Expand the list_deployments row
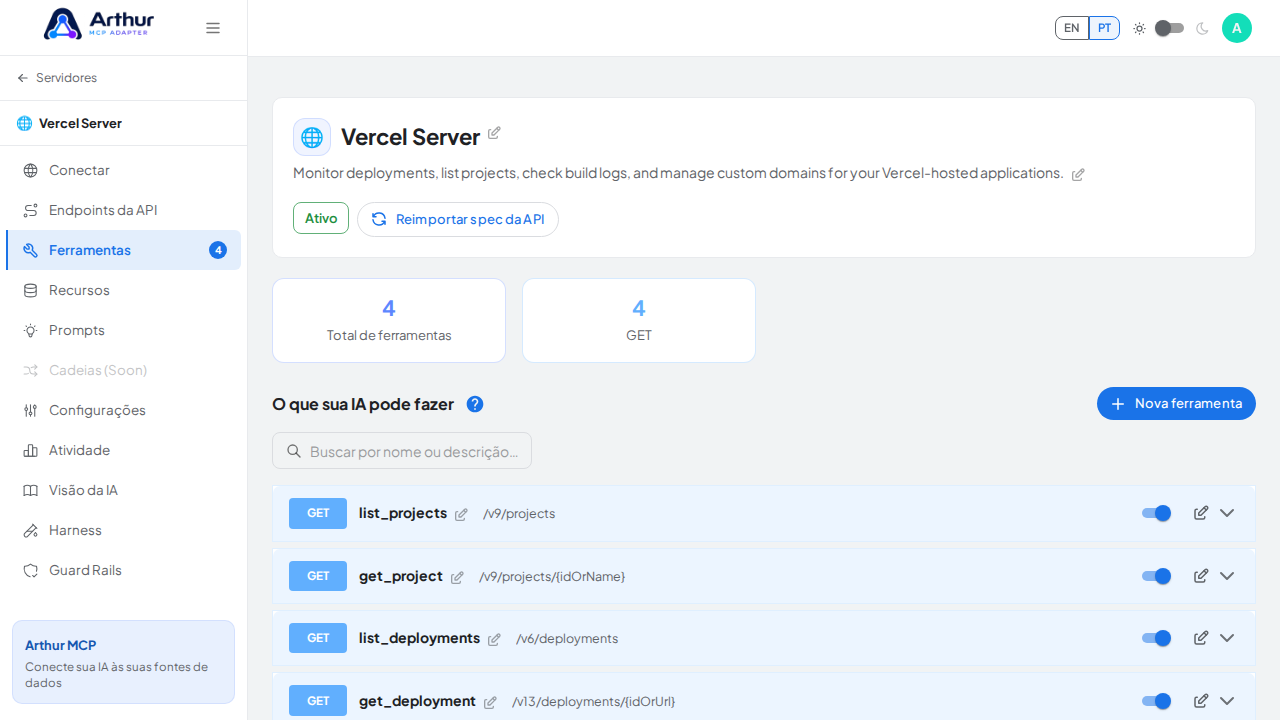 (x=1227, y=638)
